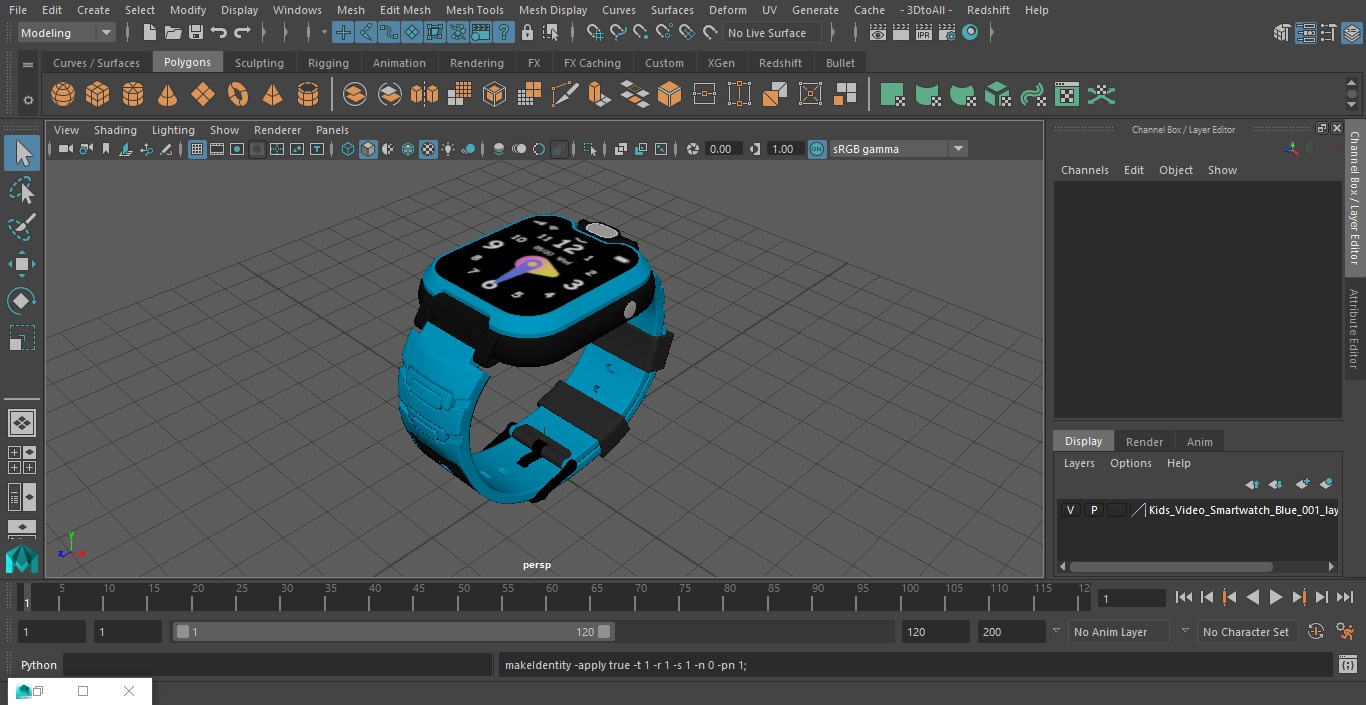Click the Python command input line
The width and height of the screenshot is (1366, 705).
coord(278,665)
